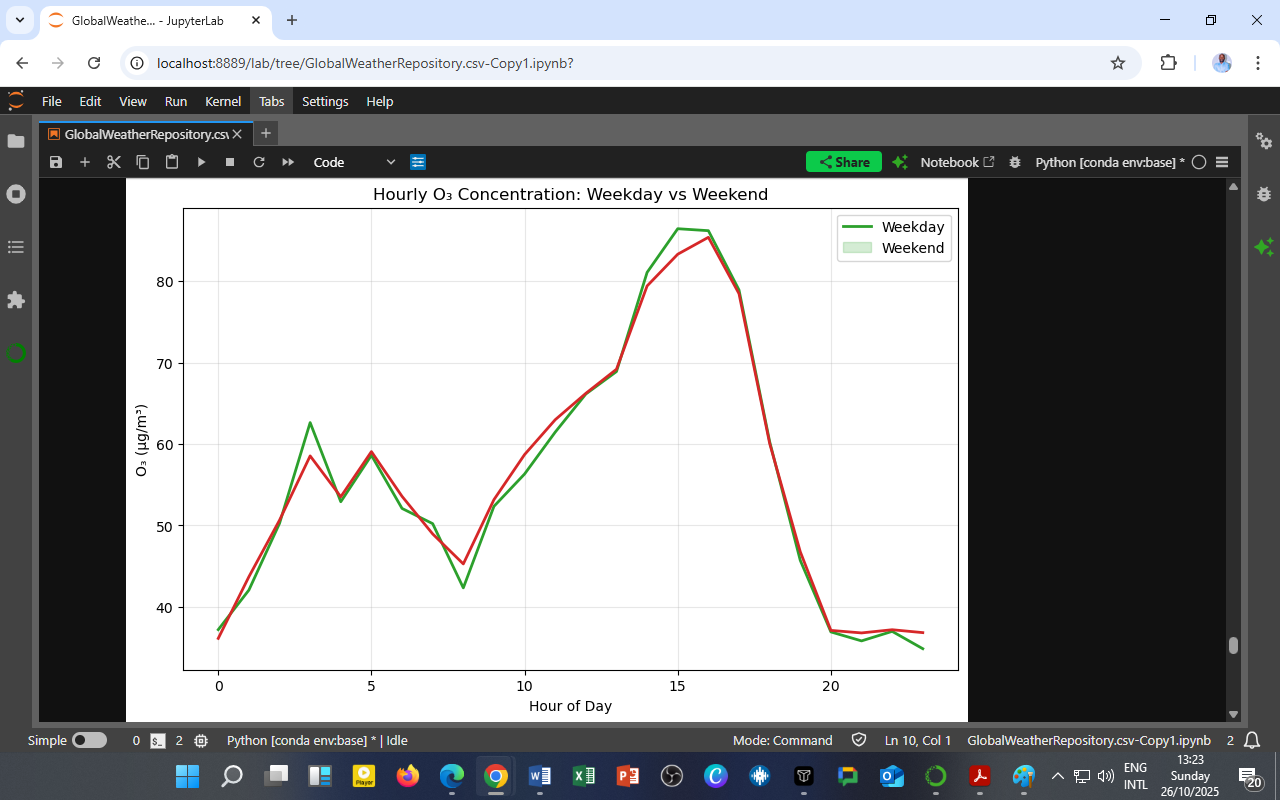The height and width of the screenshot is (800, 1280).
Task: Open the table of contents panel
Action: point(16,247)
